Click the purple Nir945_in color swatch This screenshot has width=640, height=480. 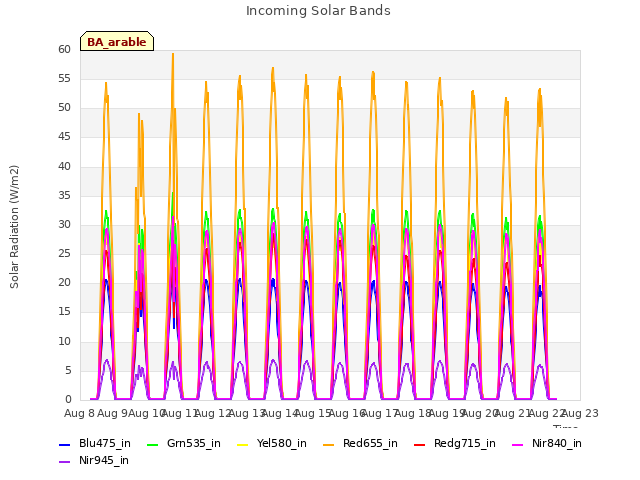64,462
